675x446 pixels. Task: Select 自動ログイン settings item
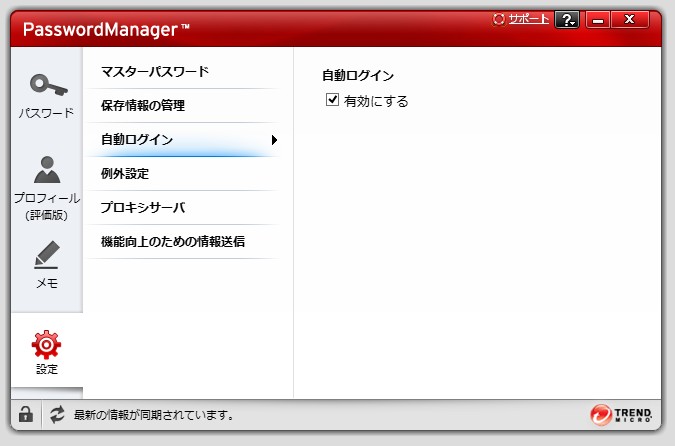[x=183, y=139]
